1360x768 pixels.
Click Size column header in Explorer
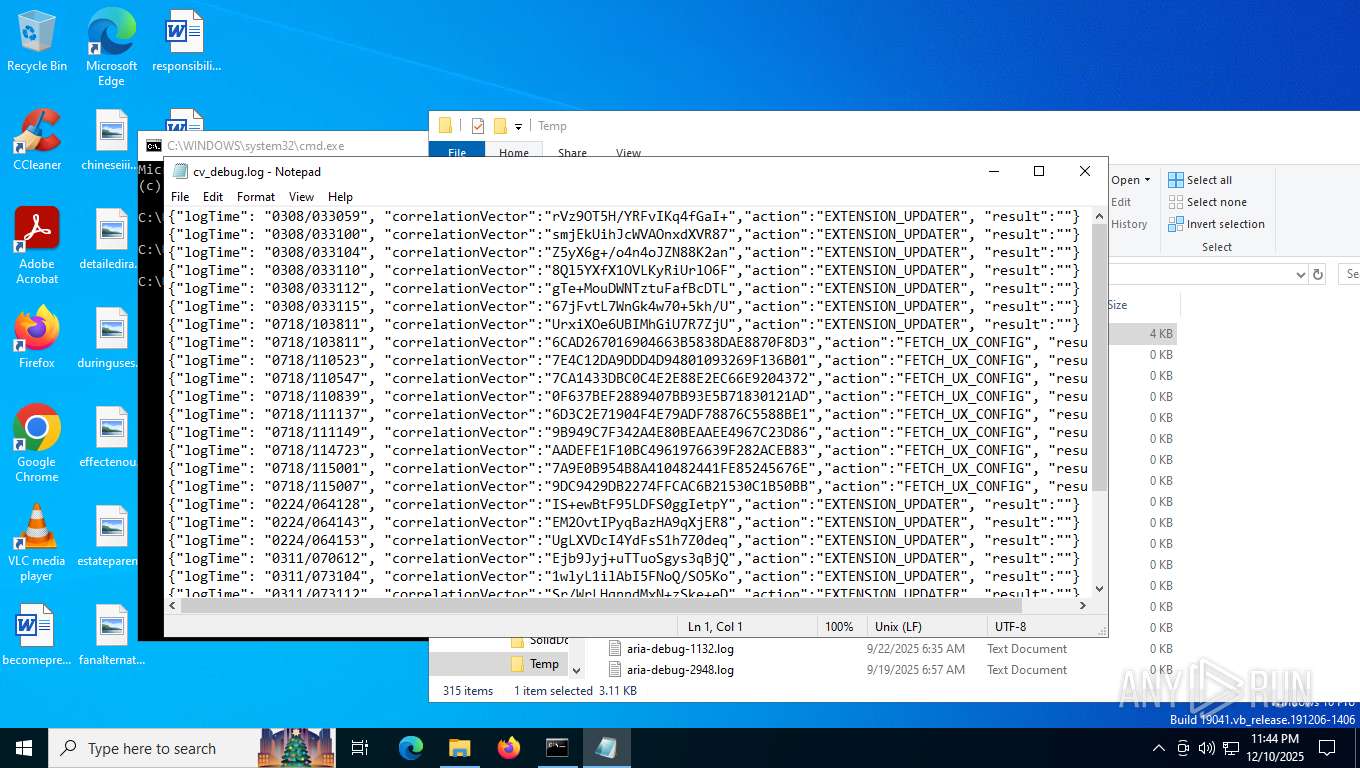pos(1118,305)
